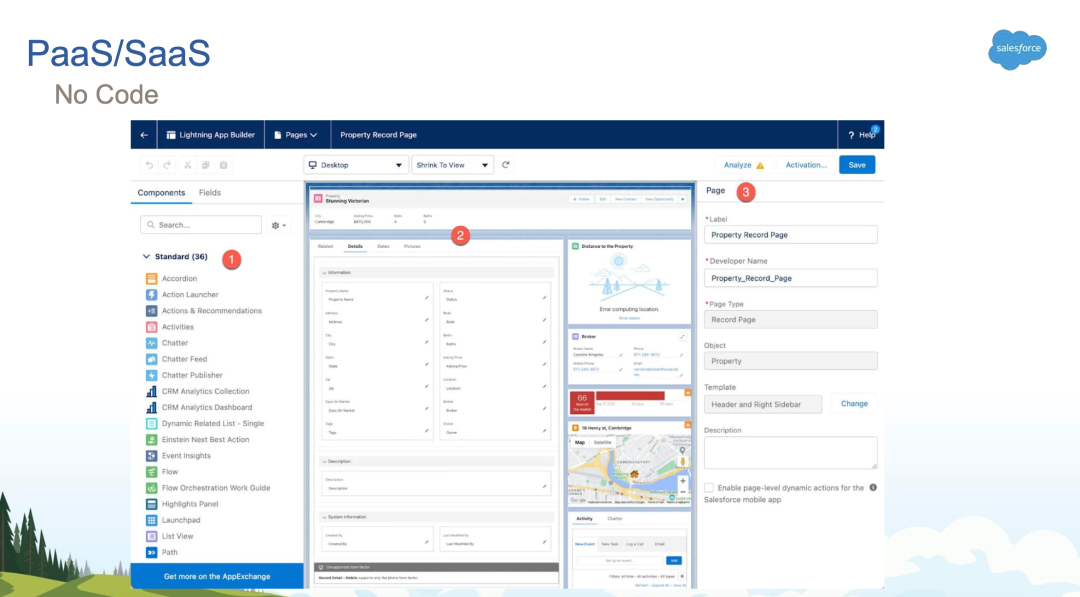Switch to the Fields tab
Screen dimensions: 1080x597
pyautogui.click(x=210, y=193)
